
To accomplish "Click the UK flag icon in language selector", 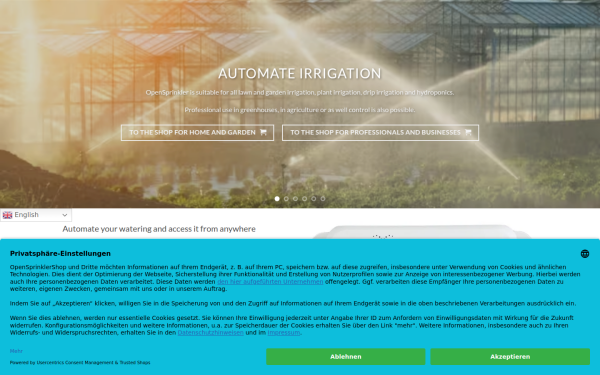I will (x=7, y=215).
